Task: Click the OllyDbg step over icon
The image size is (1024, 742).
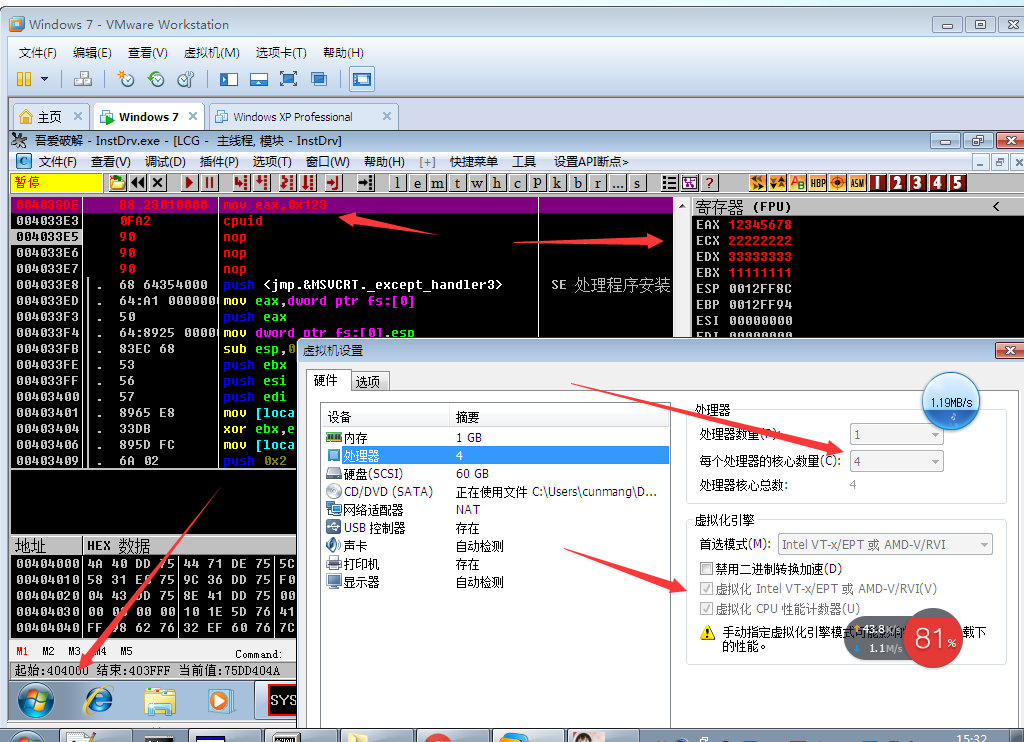Action: (261, 183)
